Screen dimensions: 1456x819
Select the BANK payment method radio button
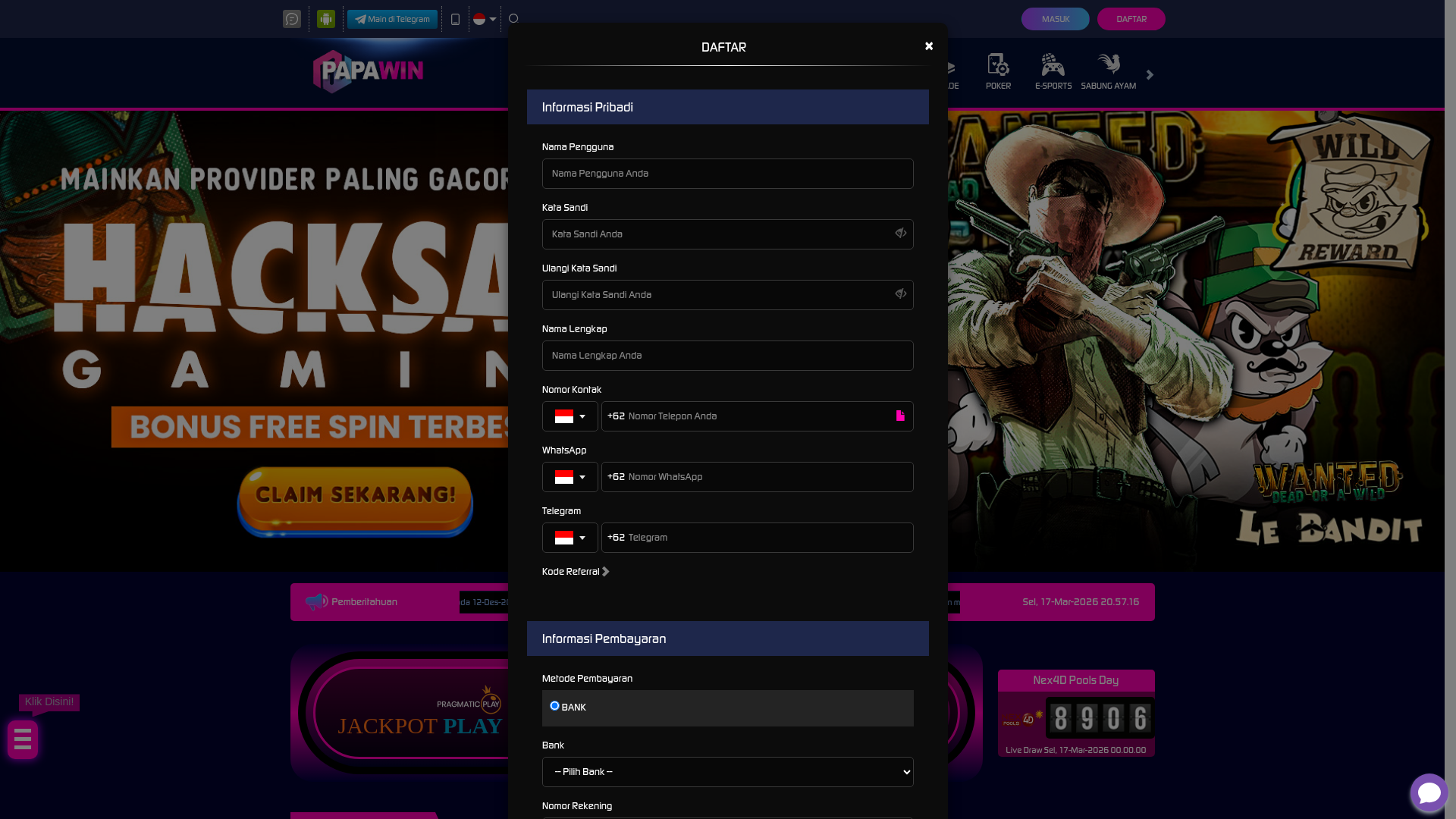554,706
